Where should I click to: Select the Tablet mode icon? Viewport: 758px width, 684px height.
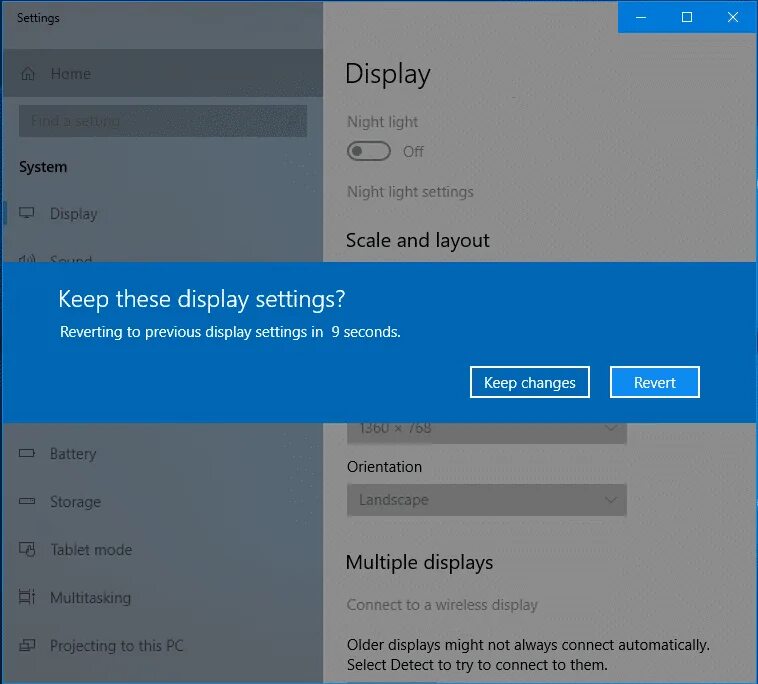tap(27, 549)
